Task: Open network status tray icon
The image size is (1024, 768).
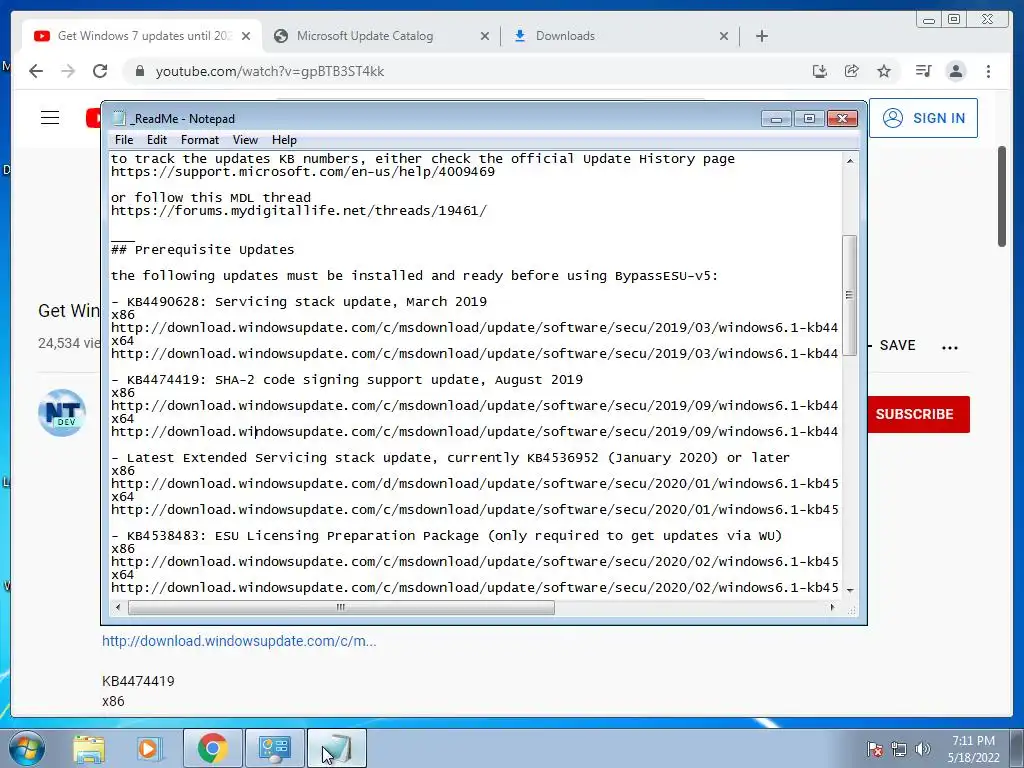Action: click(899, 749)
